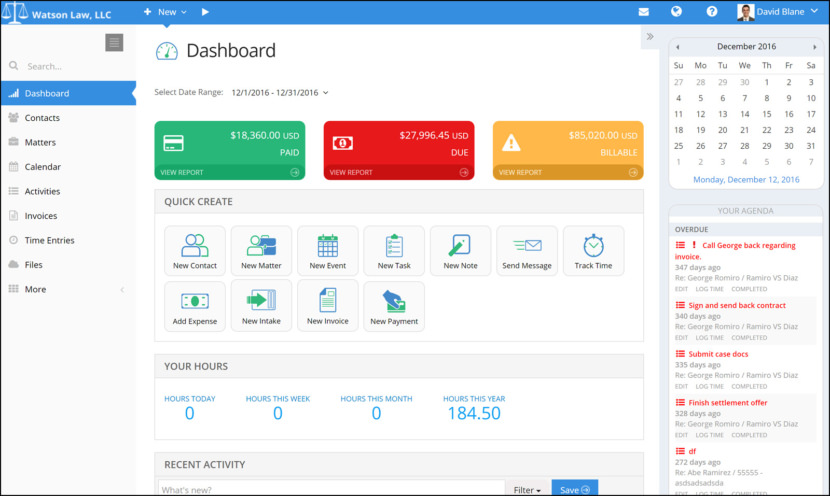Viewport: 830px width, 496px height.
Task: Open Files in the sidebar
Action: [68, 265]
